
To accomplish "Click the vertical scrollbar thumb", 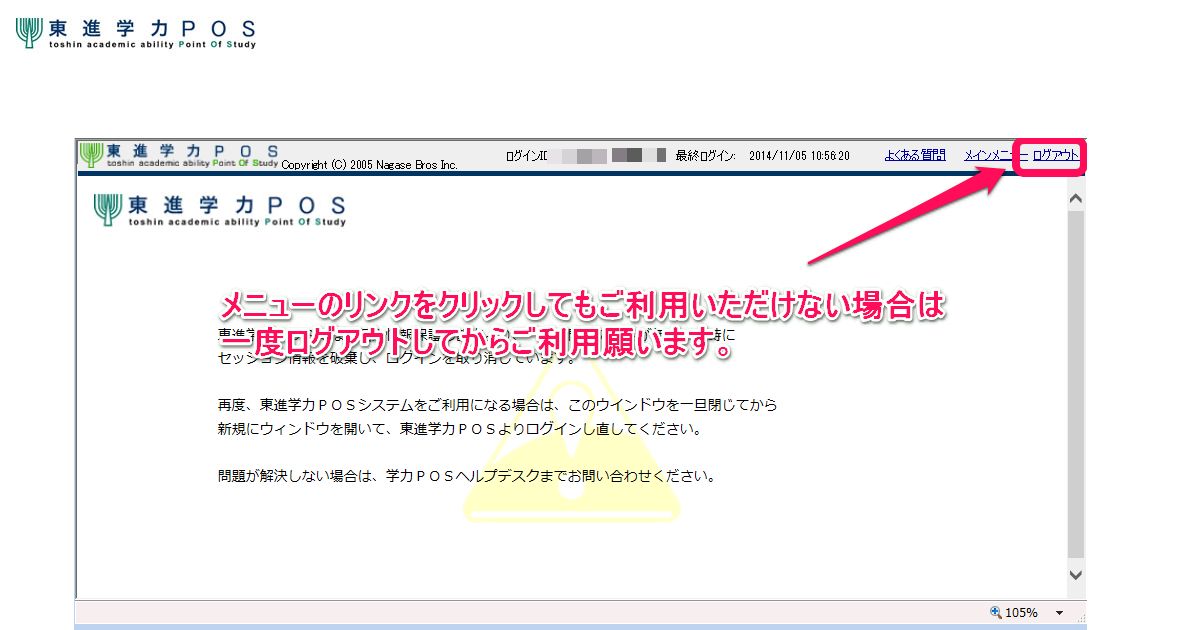I will (x=1076, y=384).
